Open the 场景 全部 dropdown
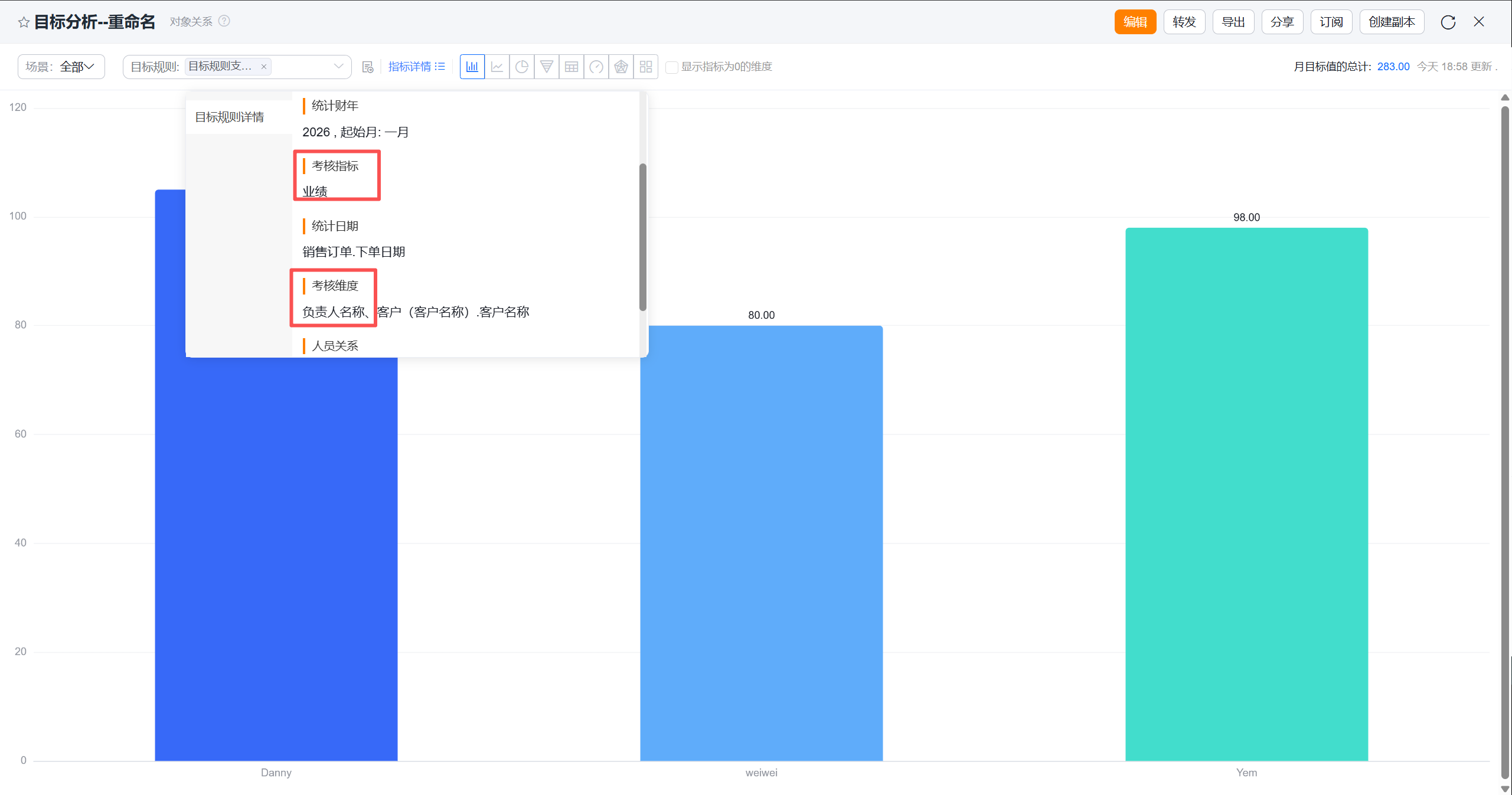 click(x=61, y=67)
